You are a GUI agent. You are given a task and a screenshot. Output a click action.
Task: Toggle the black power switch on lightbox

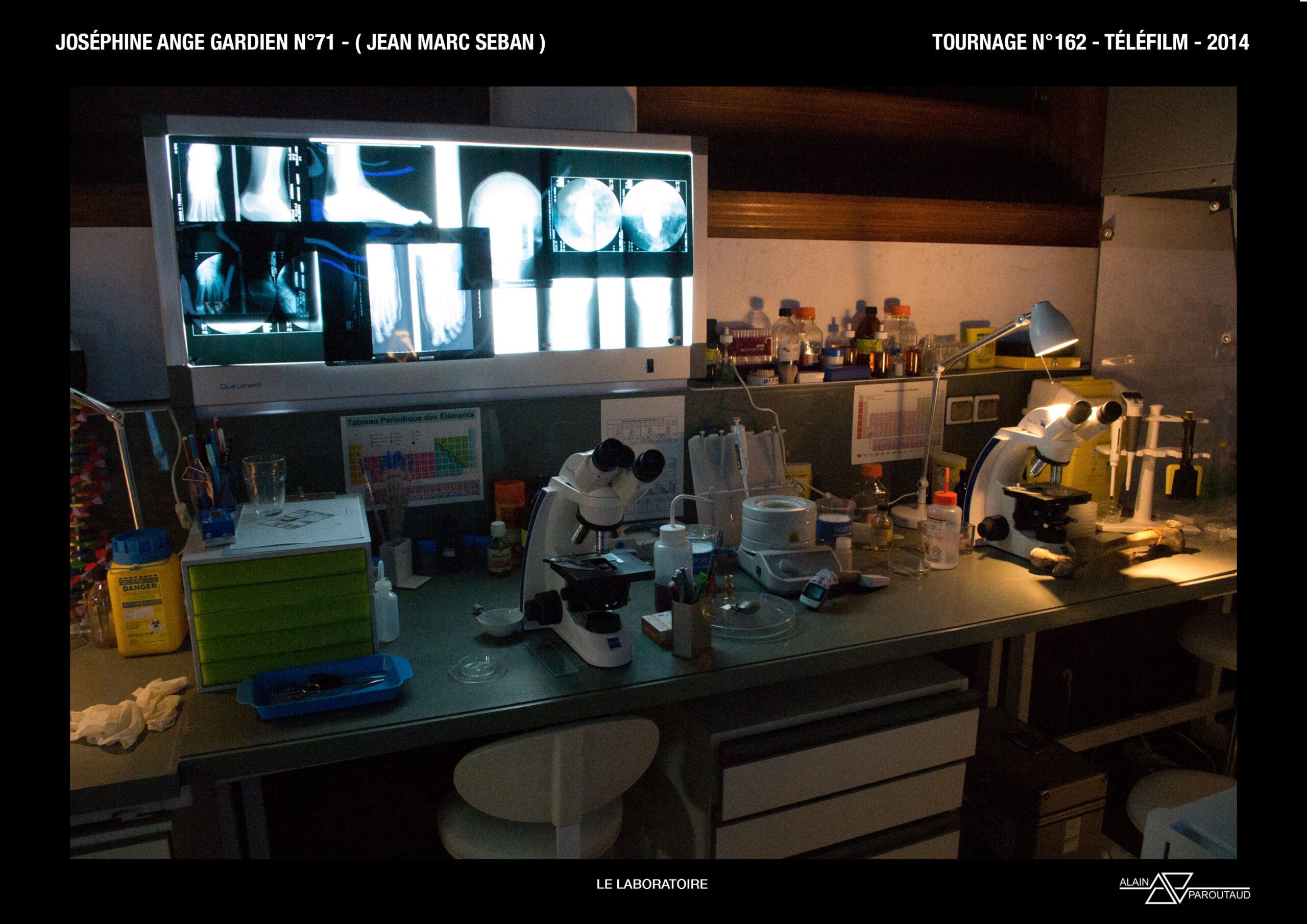click(x=649, y=366)
